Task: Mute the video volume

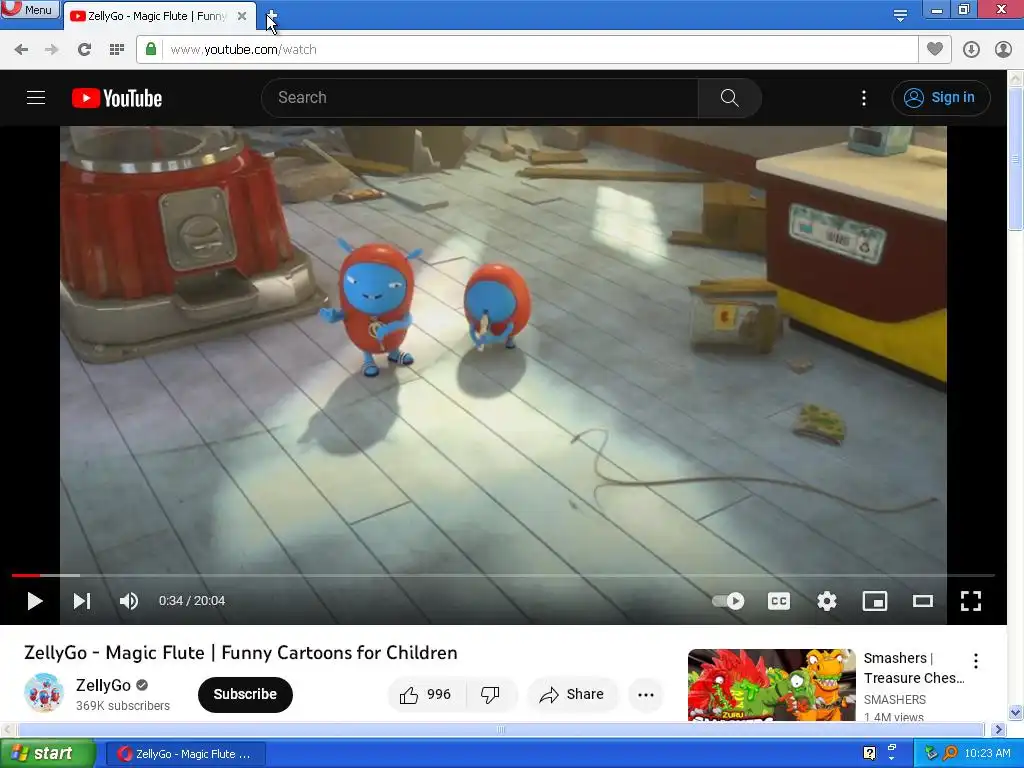Action: pyautogui.click(x=129, y=601)
